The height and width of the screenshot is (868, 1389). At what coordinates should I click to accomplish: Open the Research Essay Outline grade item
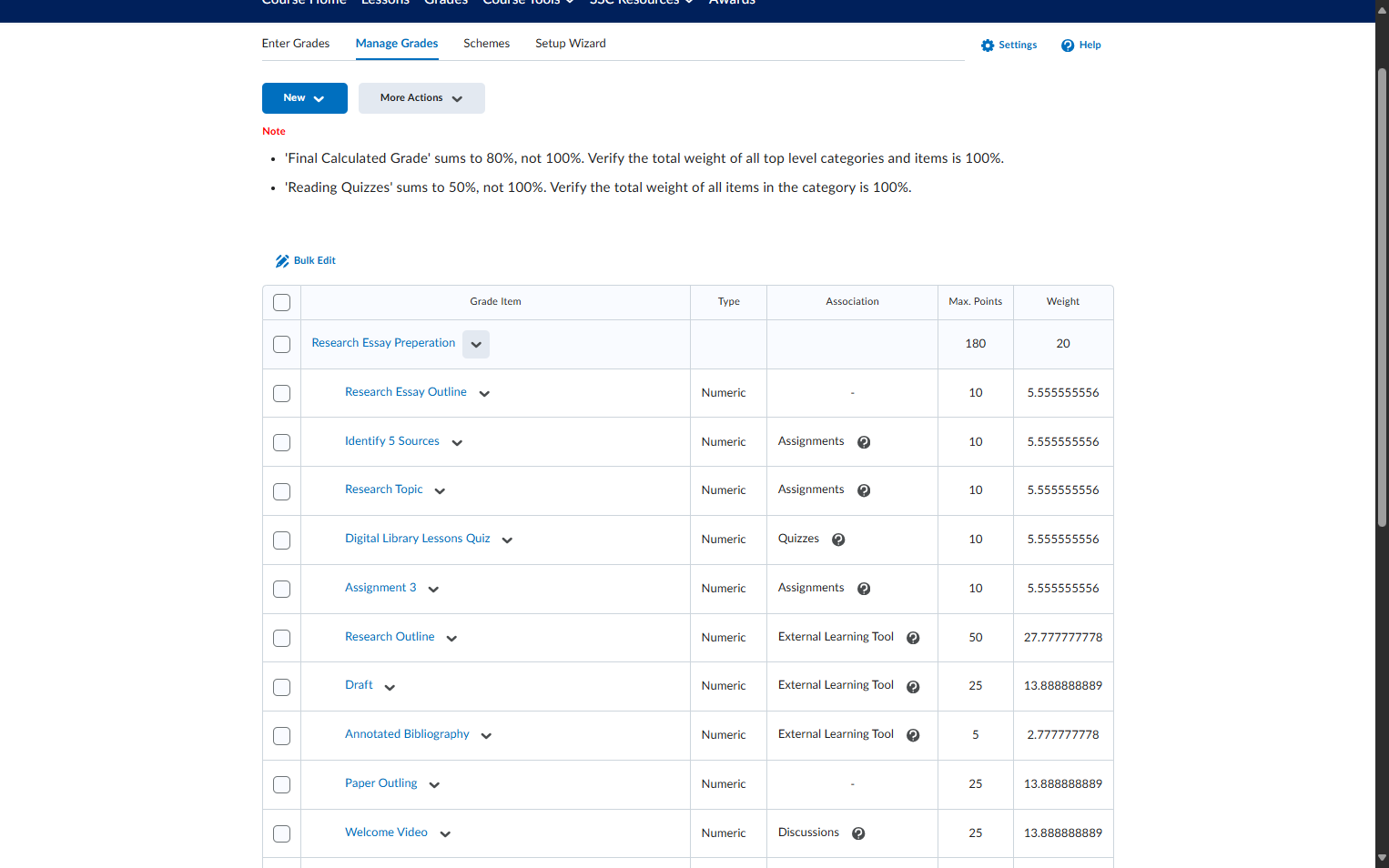(406, 392)
